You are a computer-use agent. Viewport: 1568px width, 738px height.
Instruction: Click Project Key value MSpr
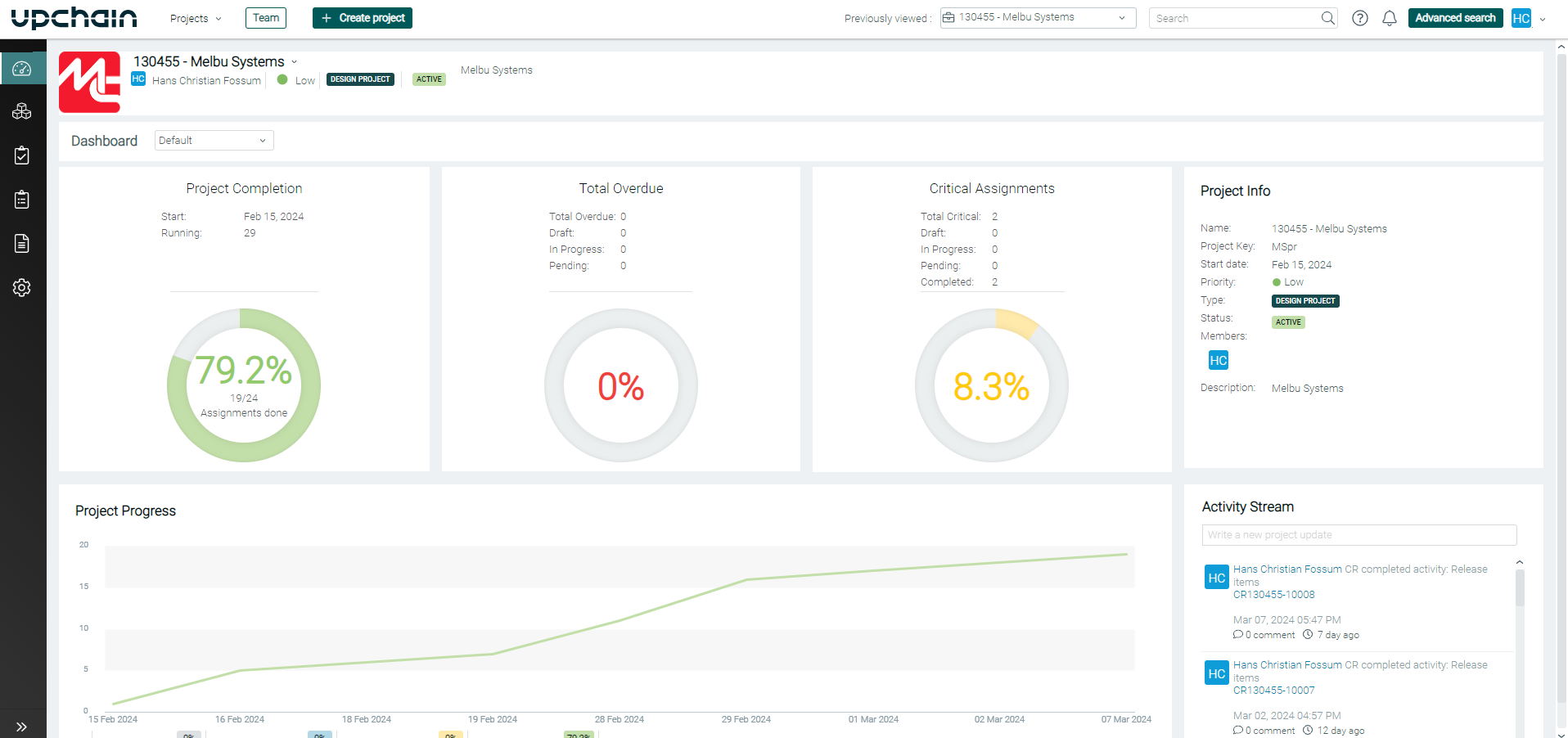pyautogui.click(x=1284, y=247)
